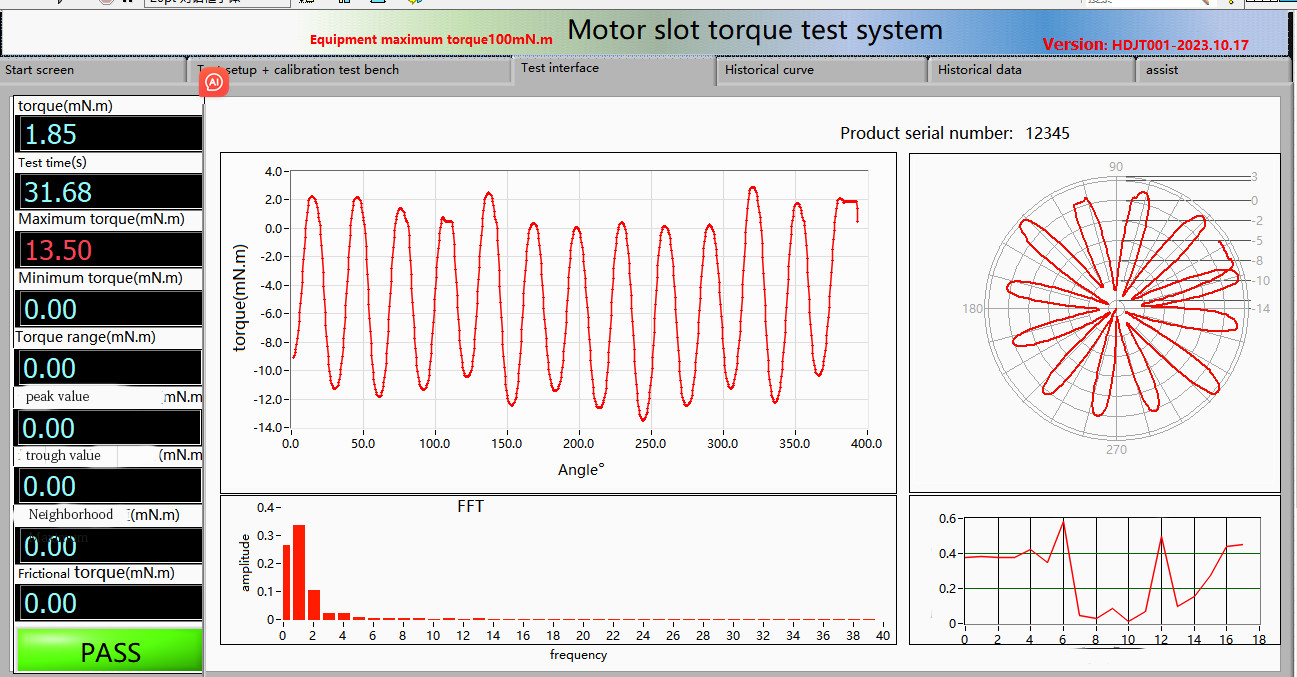Click the Maximum torque value 13.50
This screenshot has width=1297, height=677.
[x=108, y=249]
